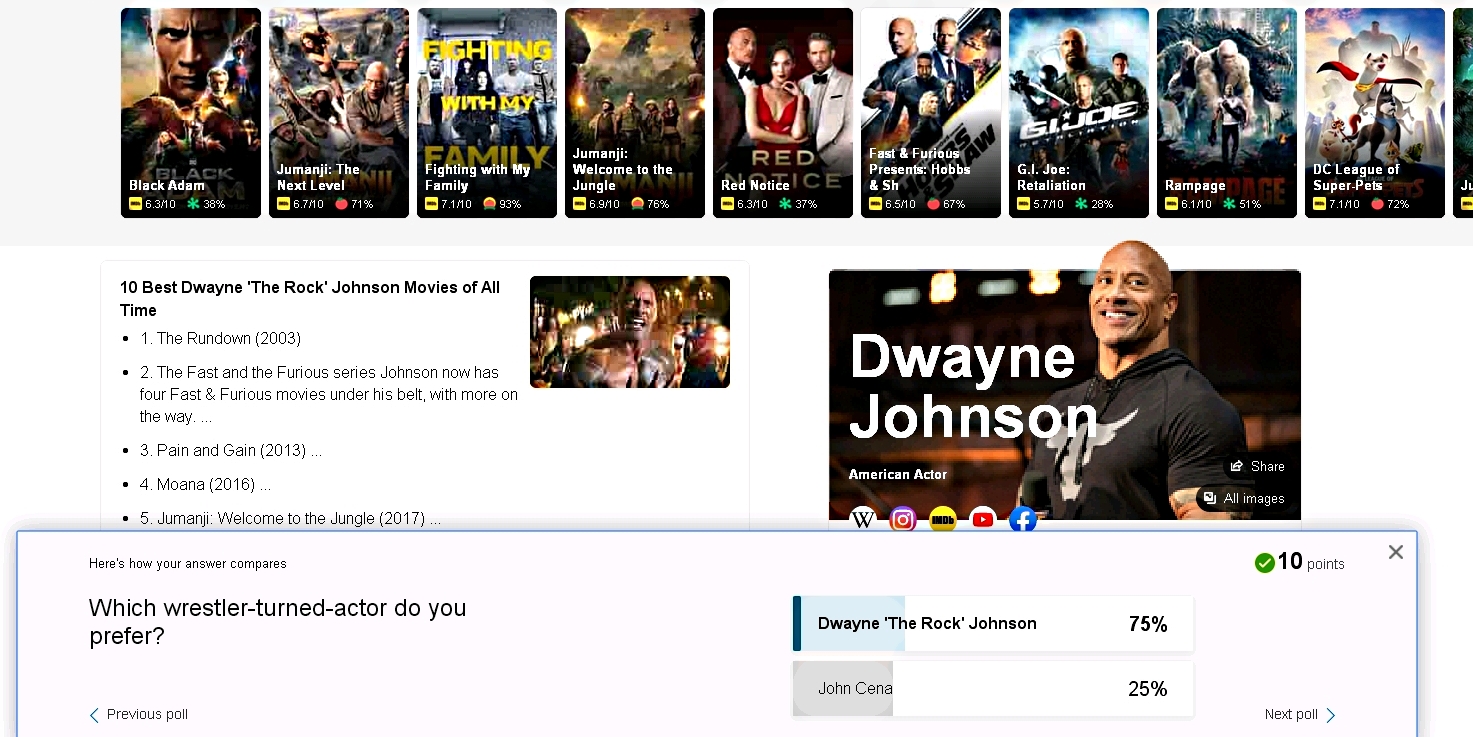Click the 76% icon on Jumanji: Welcome to the Jungle
The image size is (1473, 737).
pyautogui.click(x=637, y=204)
